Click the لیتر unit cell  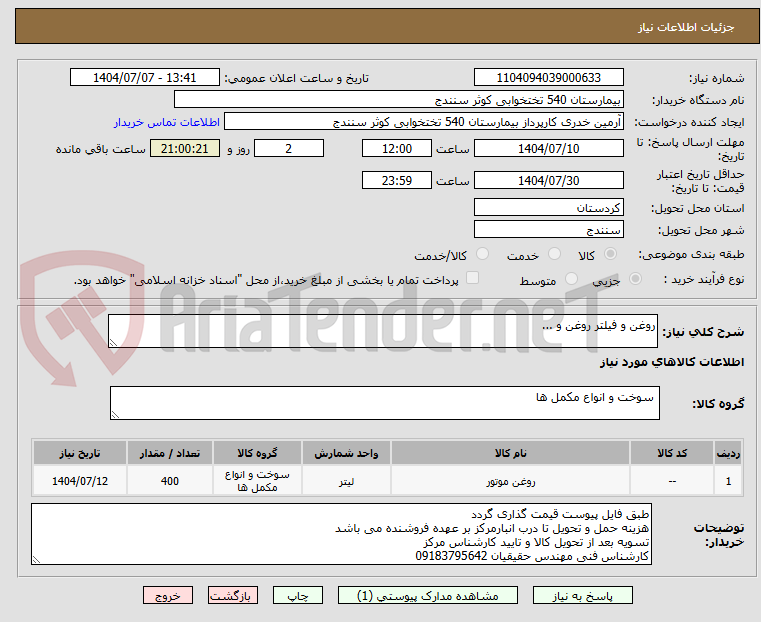click(346, 481)
